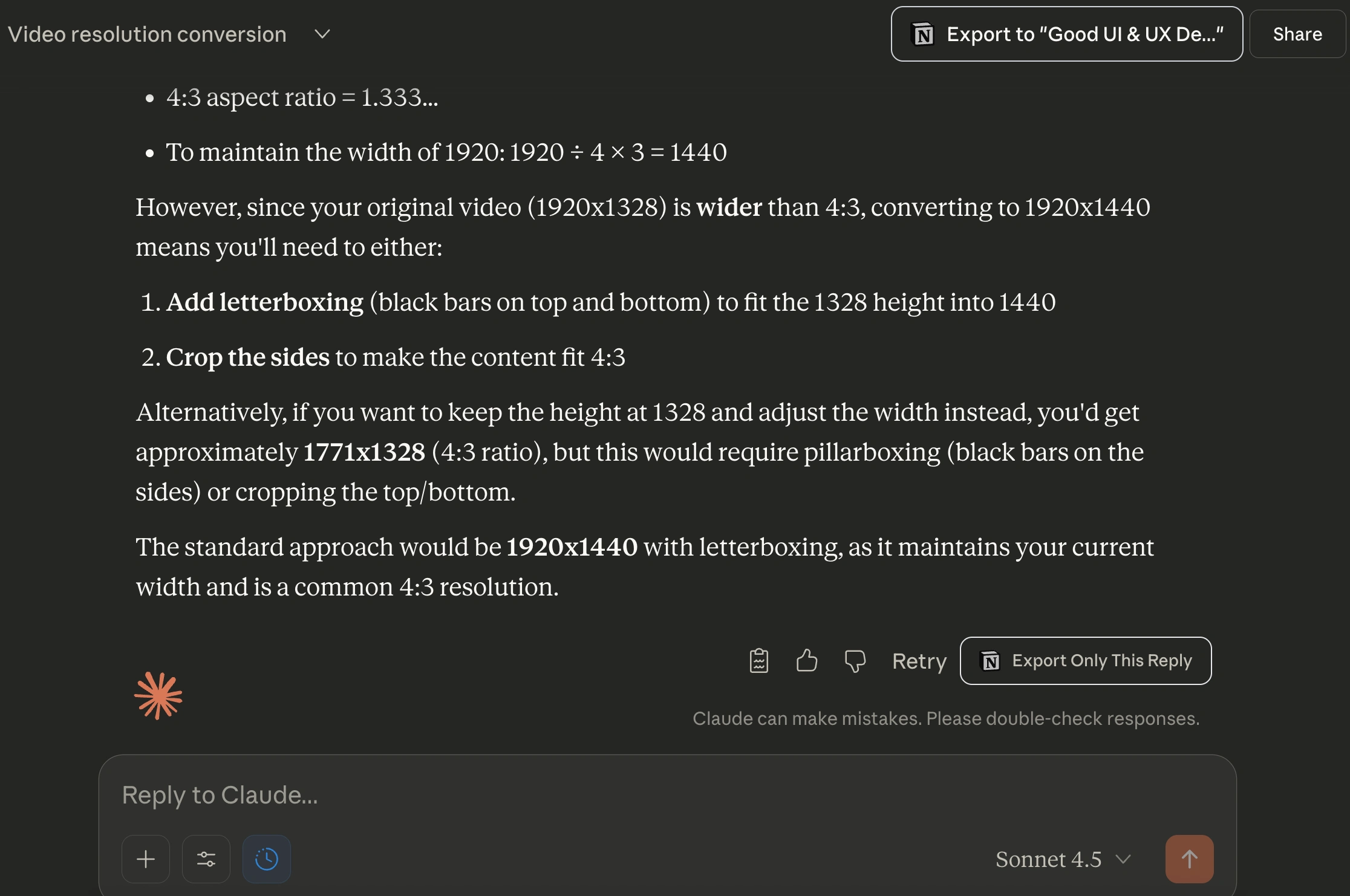Open the conversation title dropdown chevron
Viewport: 1350px width, 896px height.
coord(322,34)
